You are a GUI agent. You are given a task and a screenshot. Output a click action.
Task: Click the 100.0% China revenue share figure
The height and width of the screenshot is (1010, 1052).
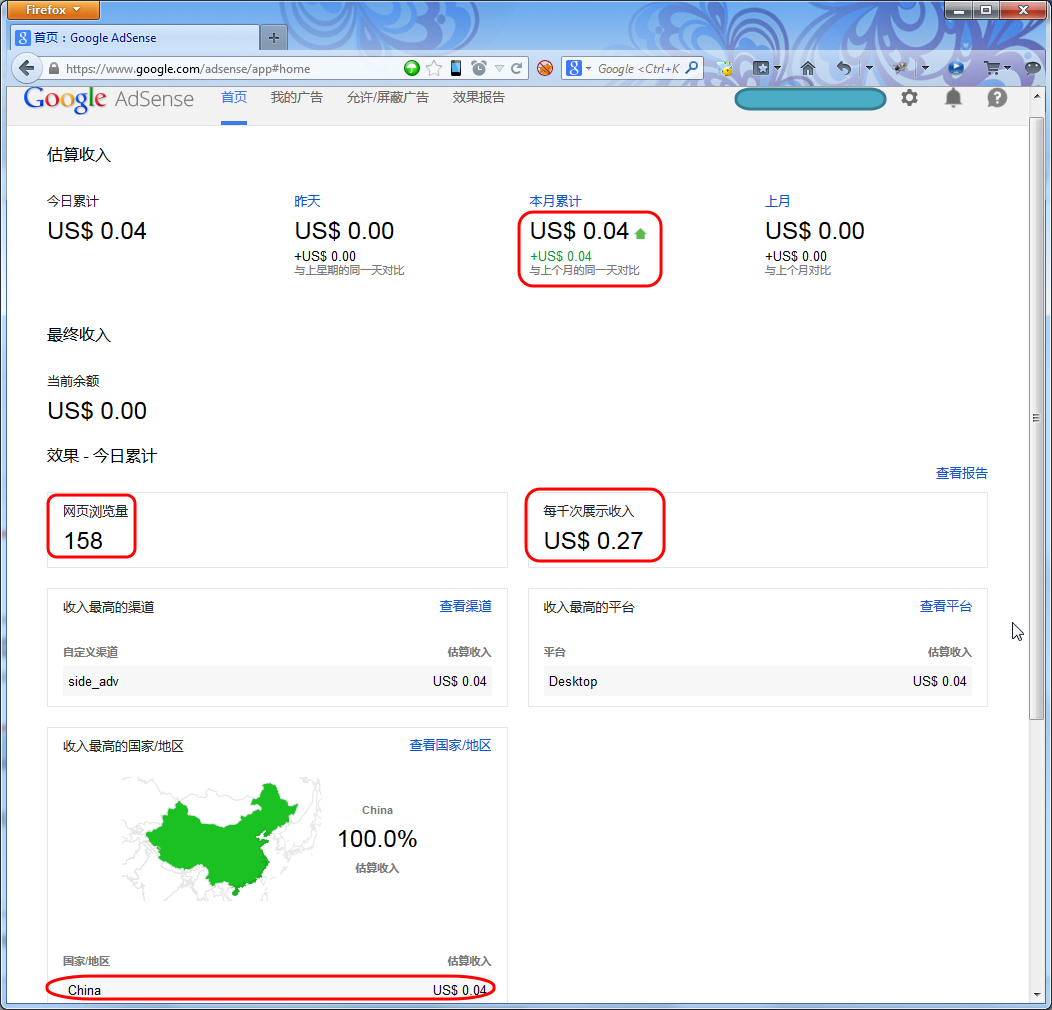(x=377, y=839)
